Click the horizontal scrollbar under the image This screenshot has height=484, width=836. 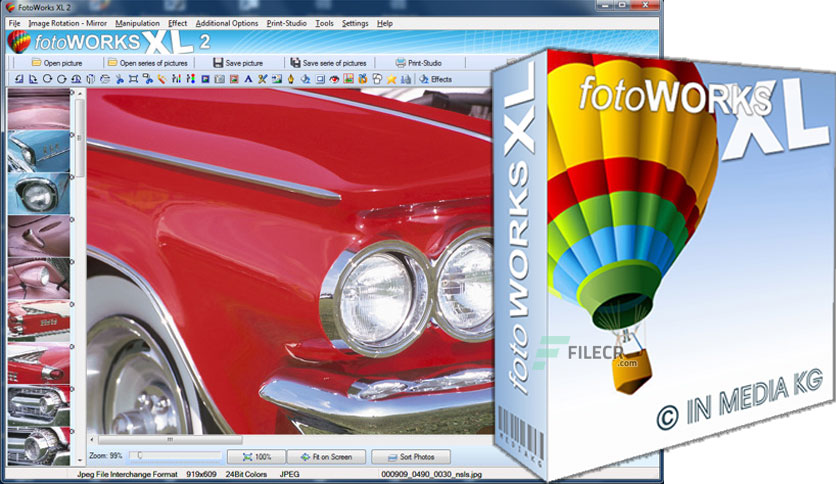point(170,440)
